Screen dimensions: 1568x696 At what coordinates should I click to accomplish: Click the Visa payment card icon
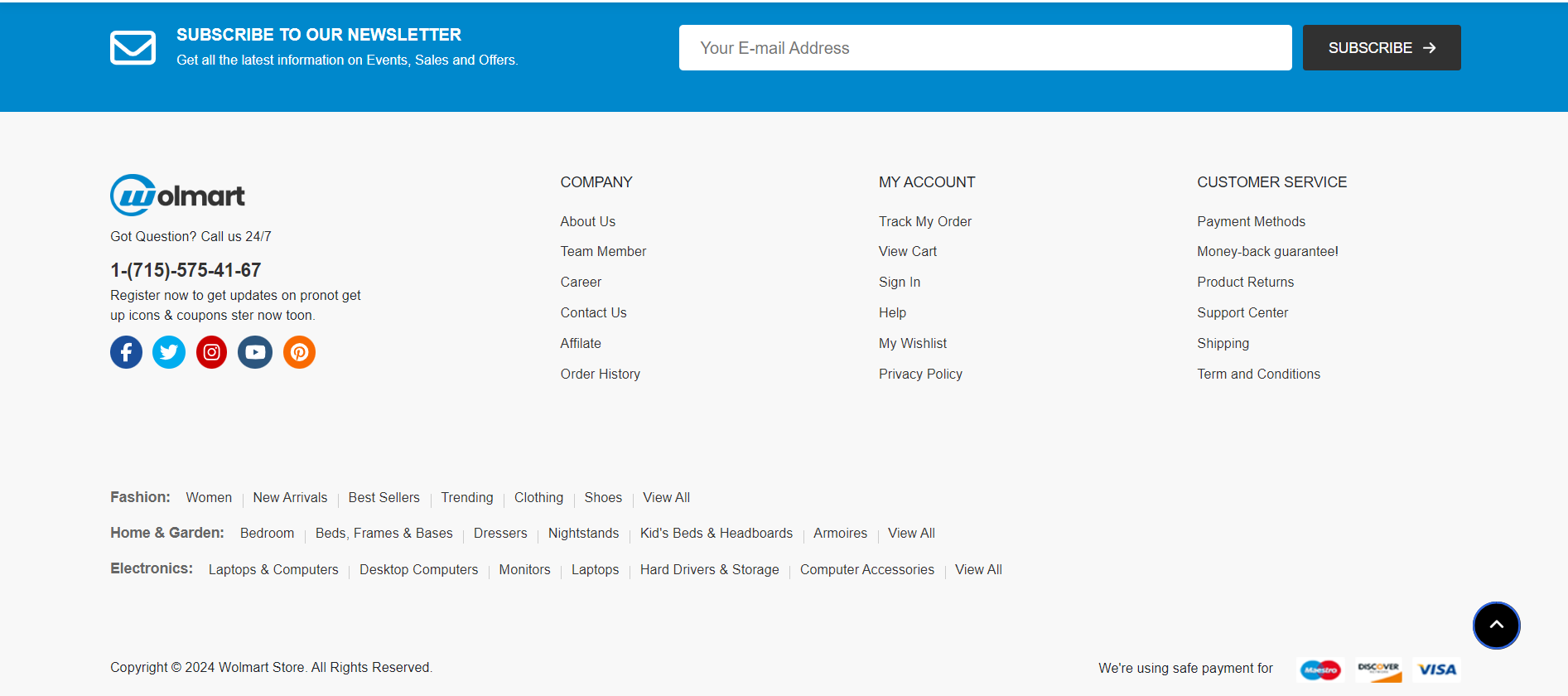[1436, 669]
